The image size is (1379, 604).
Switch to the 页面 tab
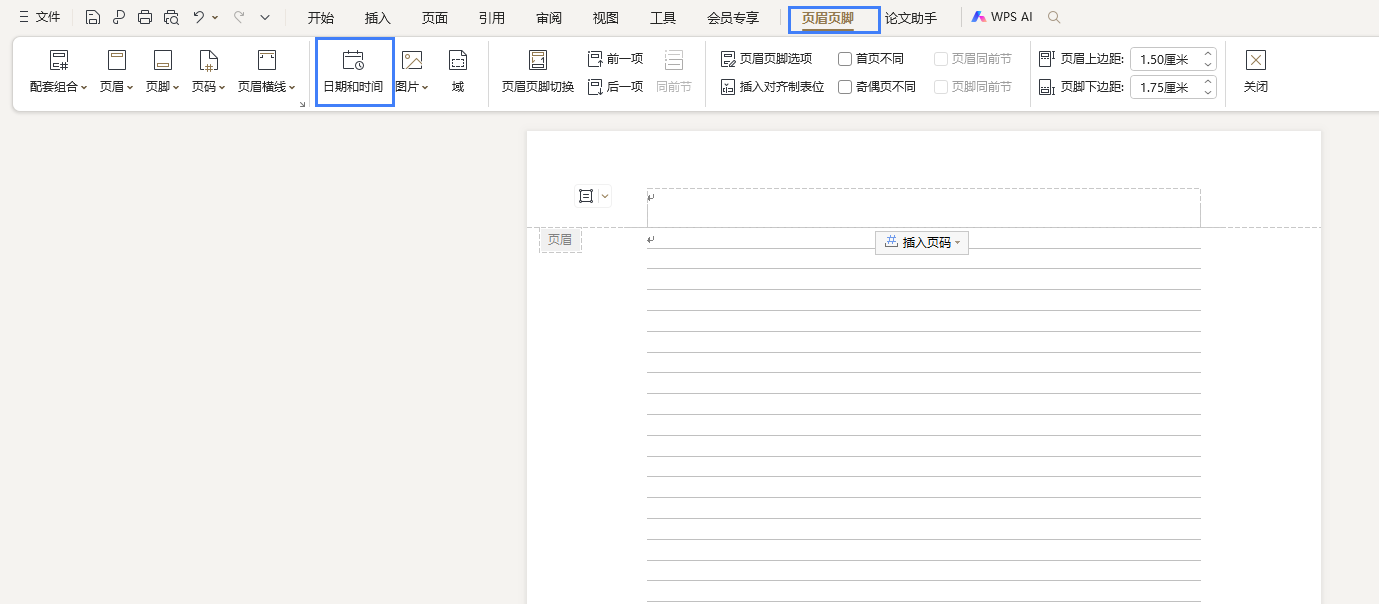(x=435, y=18)
